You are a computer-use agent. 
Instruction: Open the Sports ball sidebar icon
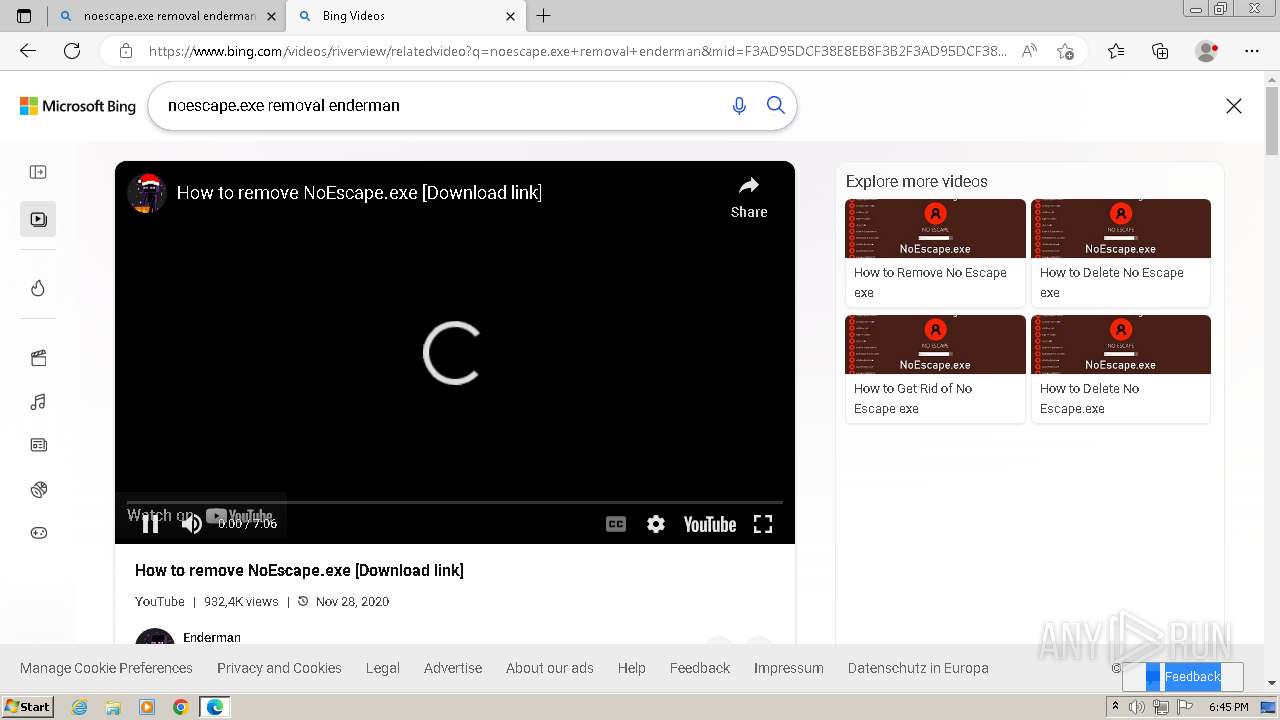[38, 489]
